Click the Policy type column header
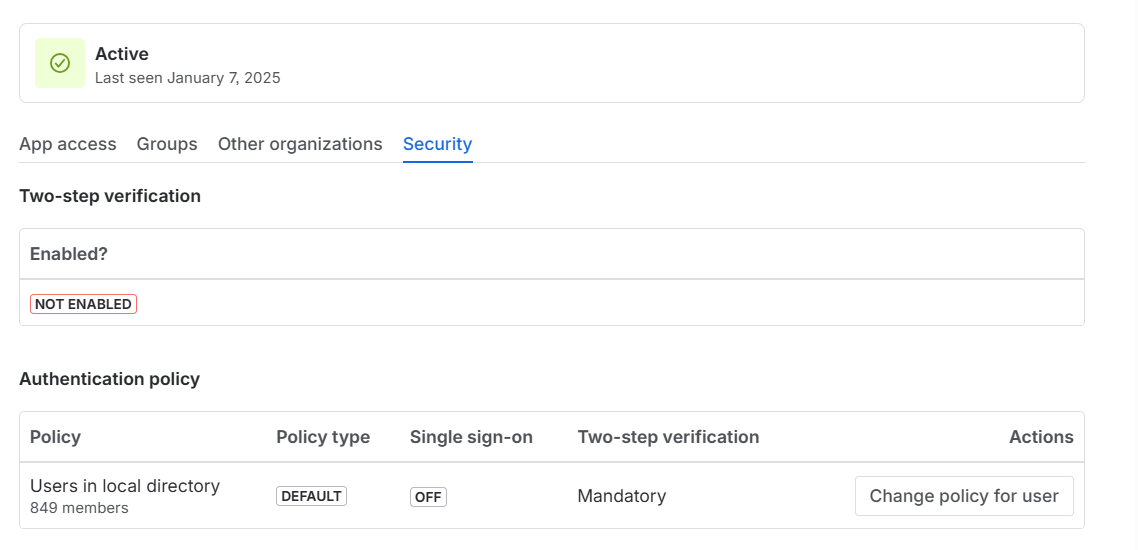 (x=323, y=437)
